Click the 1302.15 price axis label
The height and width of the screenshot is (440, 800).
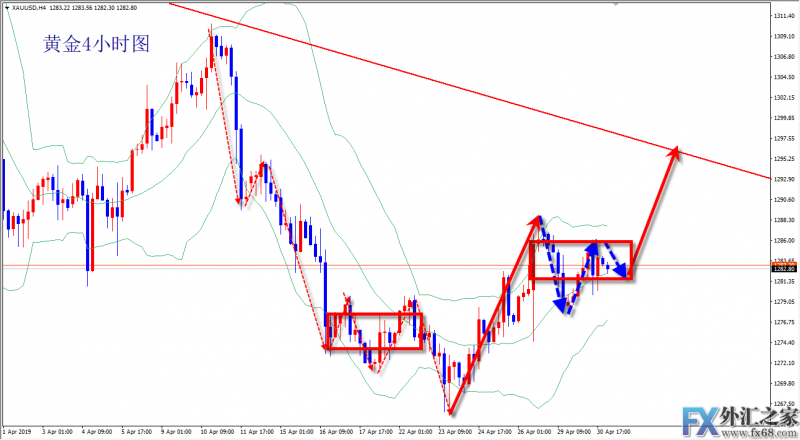pos(783,98)
